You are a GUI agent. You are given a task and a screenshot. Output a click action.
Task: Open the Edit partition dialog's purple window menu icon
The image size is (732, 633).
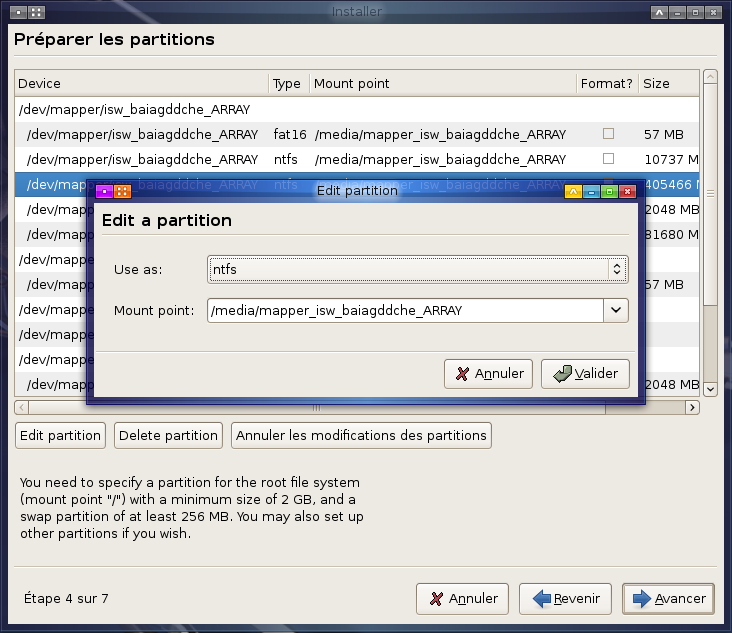tap(104, 191)
